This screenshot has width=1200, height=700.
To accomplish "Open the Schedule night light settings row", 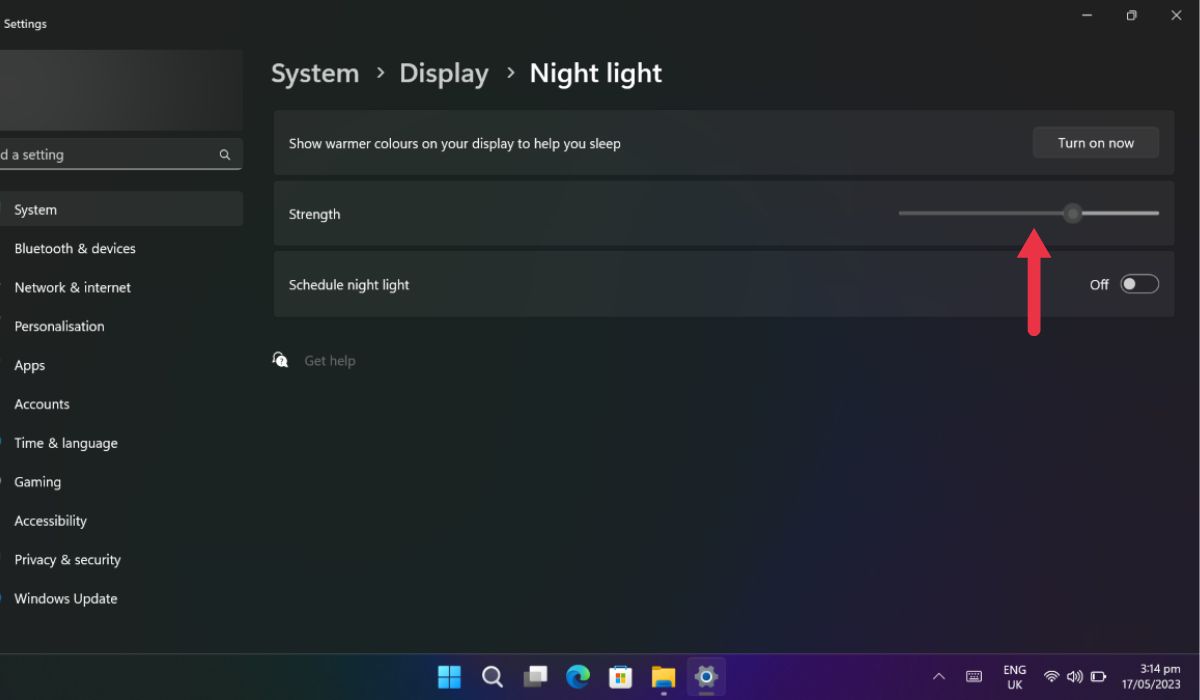I will pos(600,284).
